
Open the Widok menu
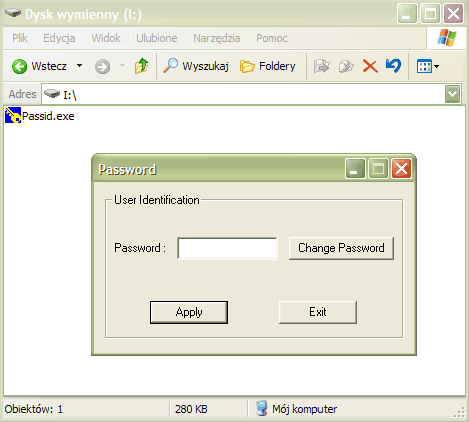(106, 38)
